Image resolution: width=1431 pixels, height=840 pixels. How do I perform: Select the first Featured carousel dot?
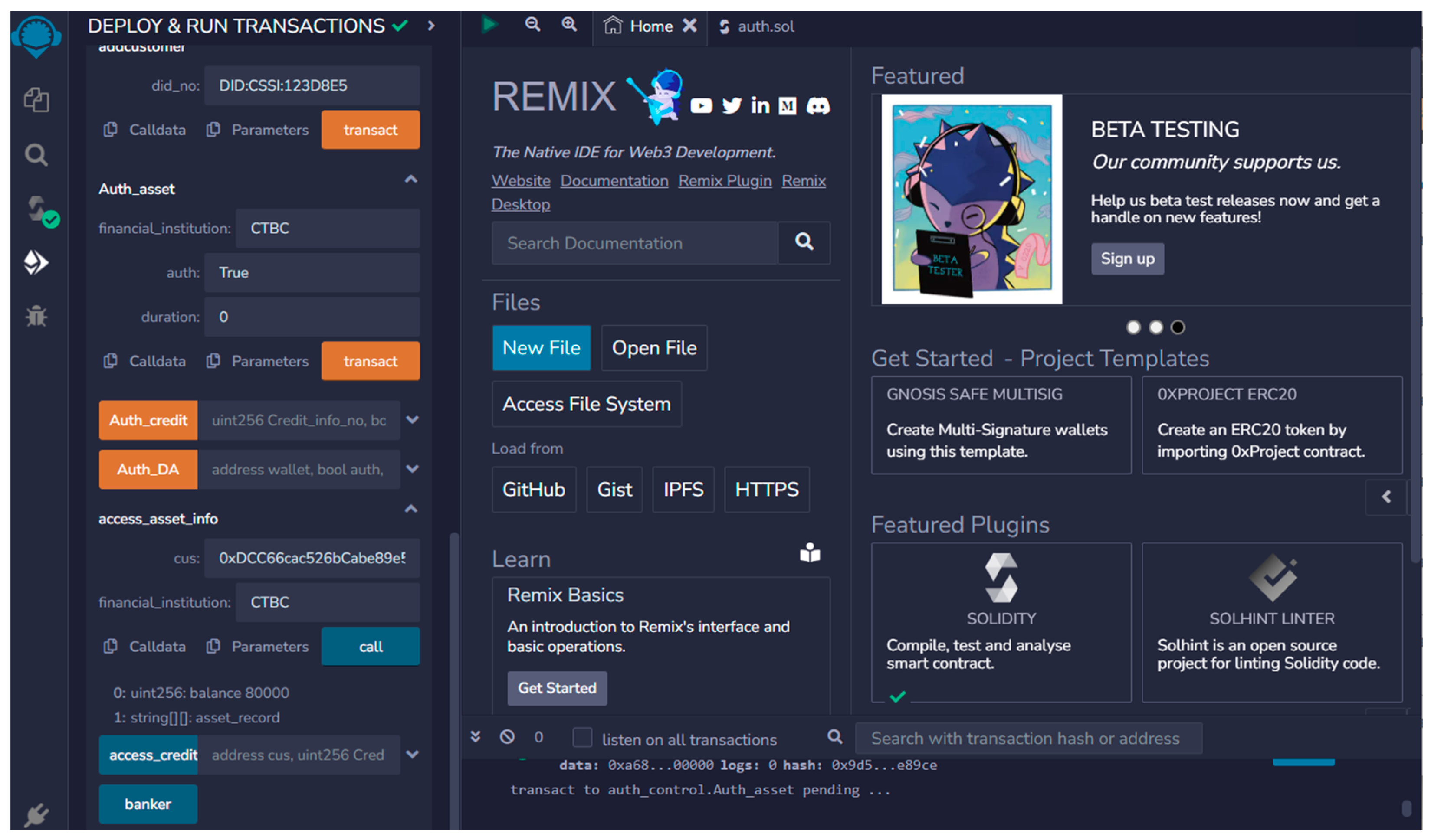[x=1133, y=327]
